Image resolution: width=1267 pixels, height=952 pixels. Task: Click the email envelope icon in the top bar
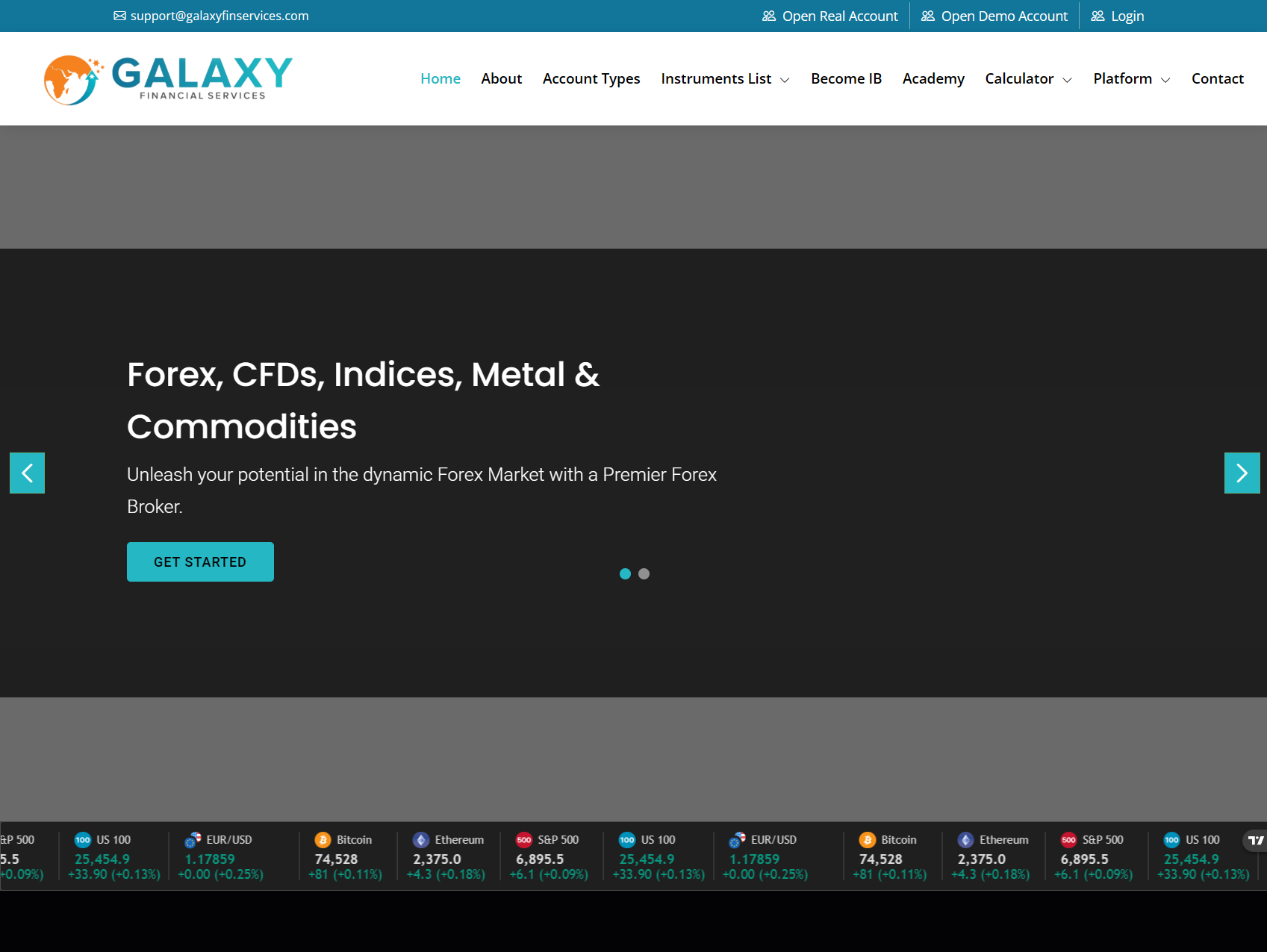tap(119, 15)
